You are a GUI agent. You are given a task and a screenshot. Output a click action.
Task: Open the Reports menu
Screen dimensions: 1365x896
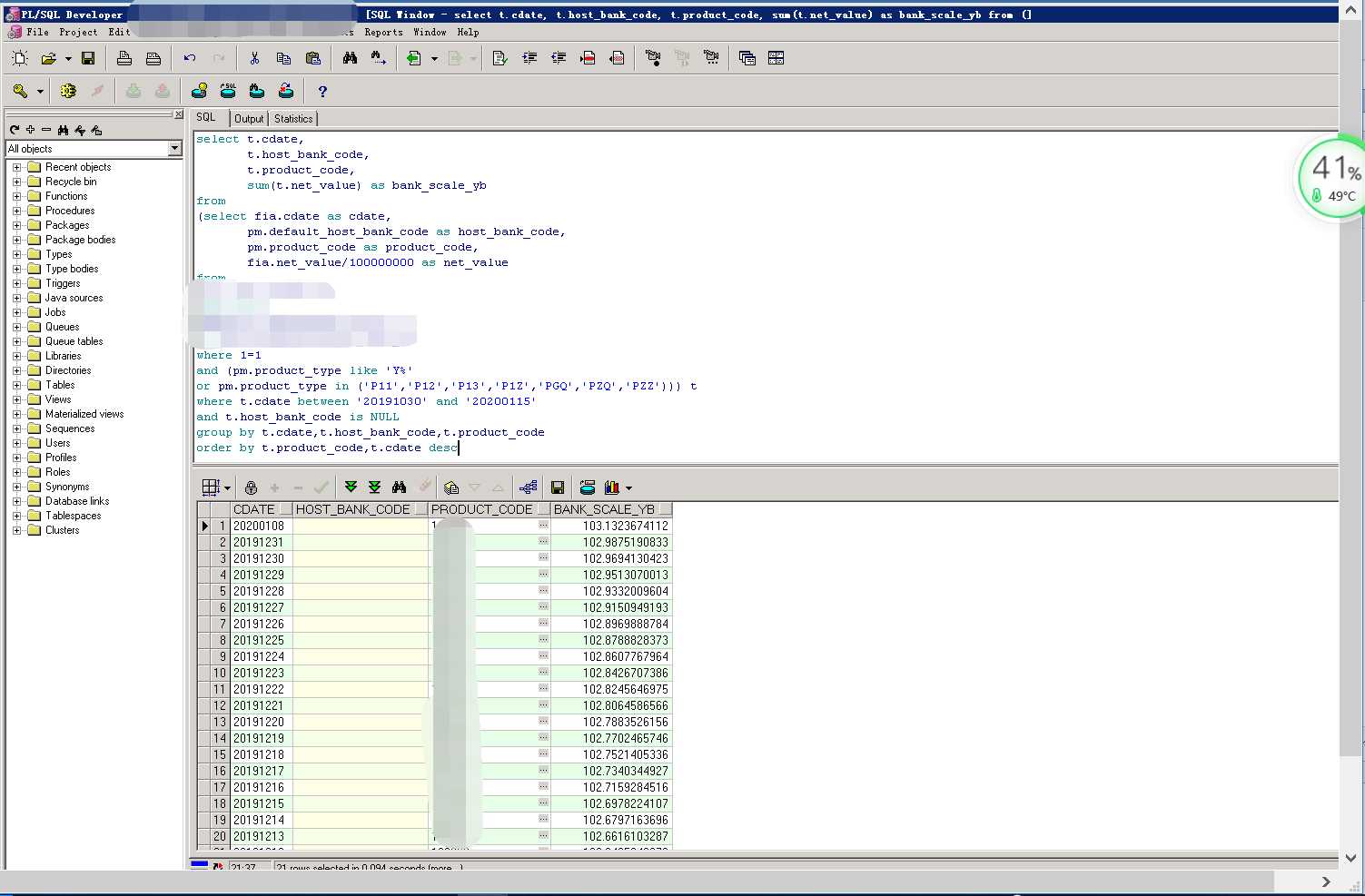(x=383, y=32)
